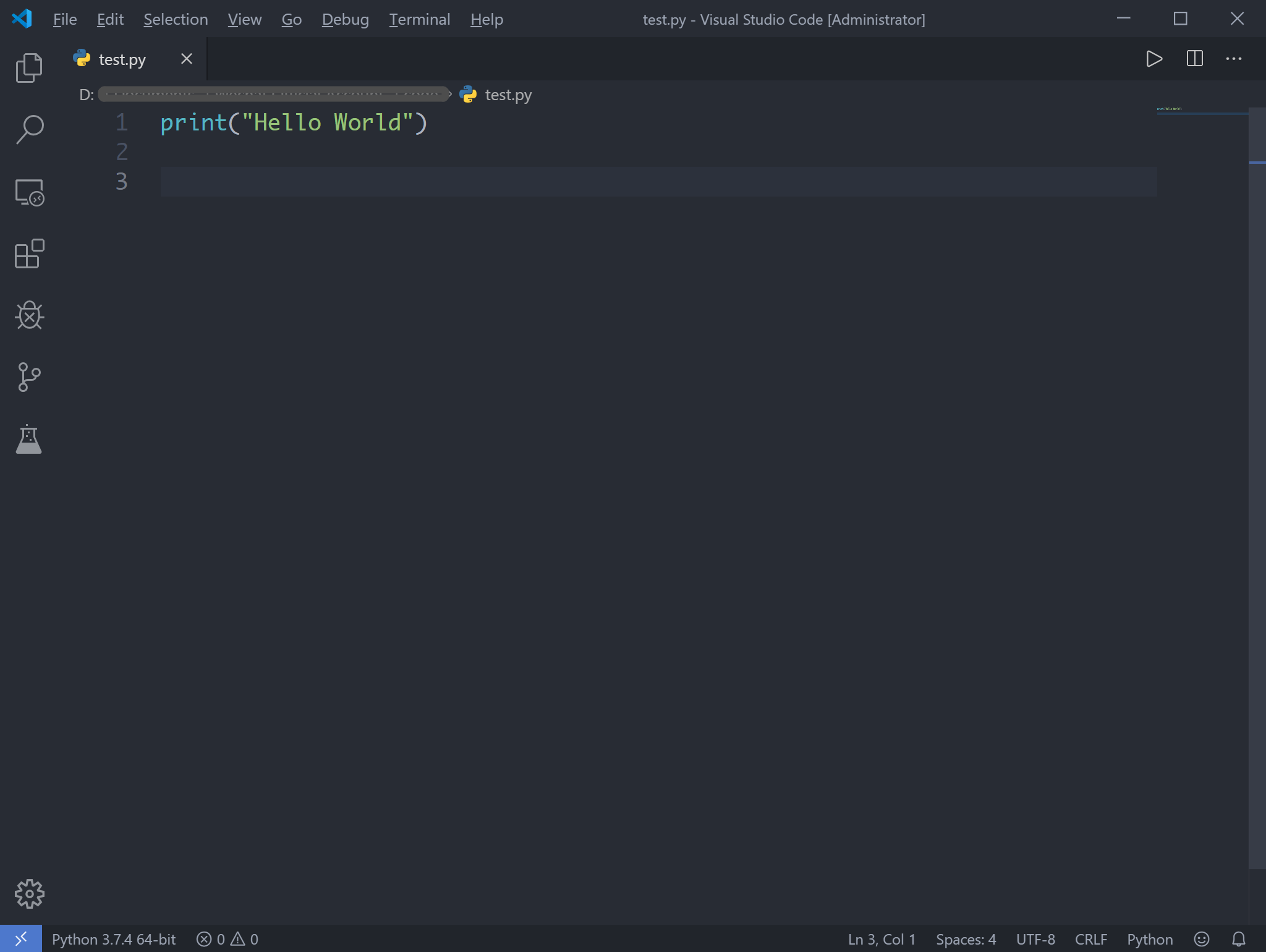The height and width of the screenshot is (952, 1266).
Task: Click the "Hello World" string literal
Action: point(327,122)
